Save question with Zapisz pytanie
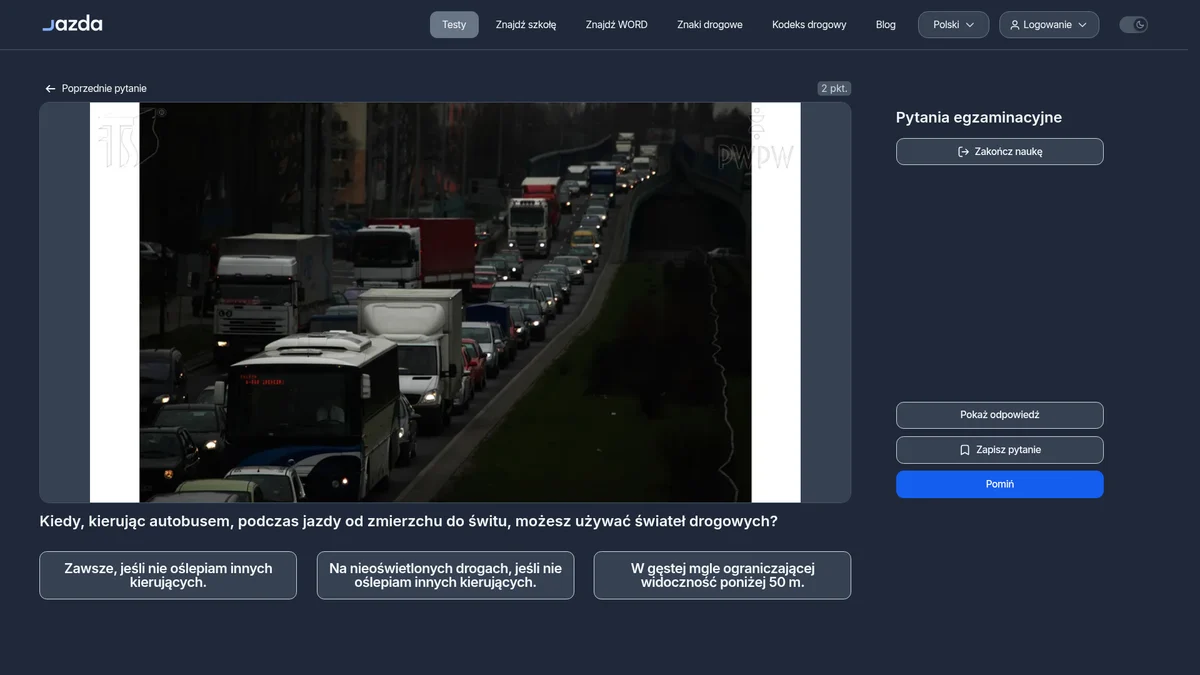 click(x=1000, y=450)
